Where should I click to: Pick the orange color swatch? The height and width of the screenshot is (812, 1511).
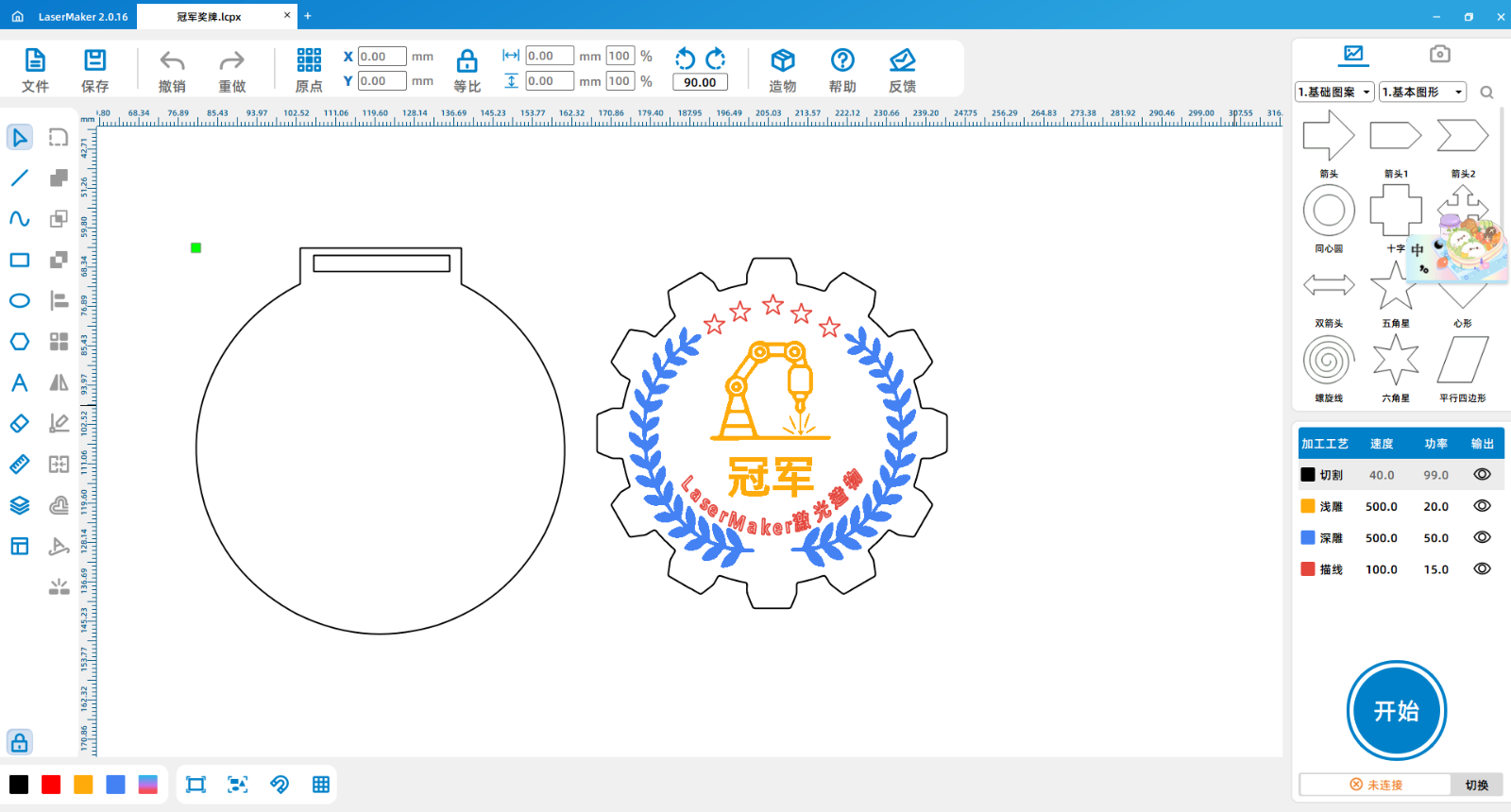[x=83, y=785]
